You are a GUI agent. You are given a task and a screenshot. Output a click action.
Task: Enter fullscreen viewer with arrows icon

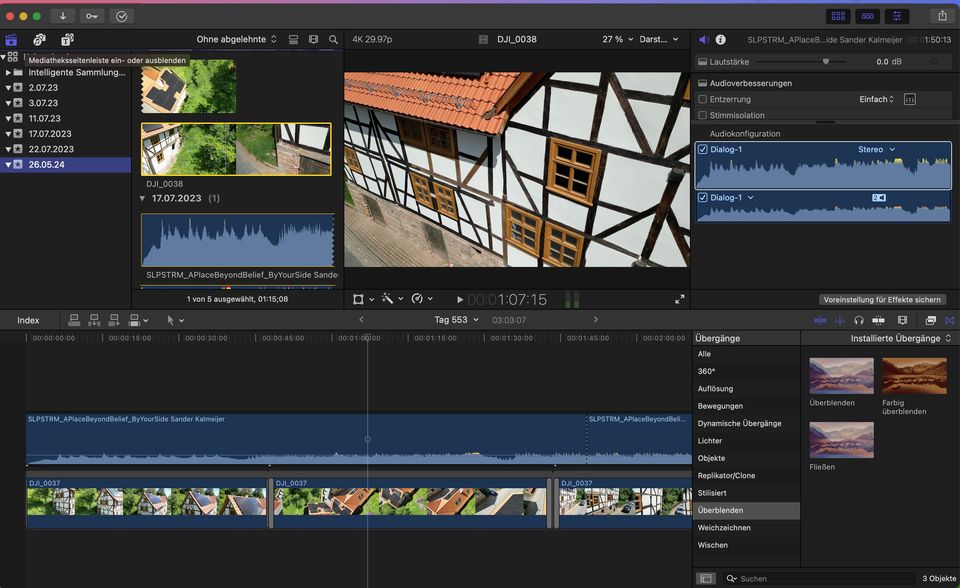680,299
